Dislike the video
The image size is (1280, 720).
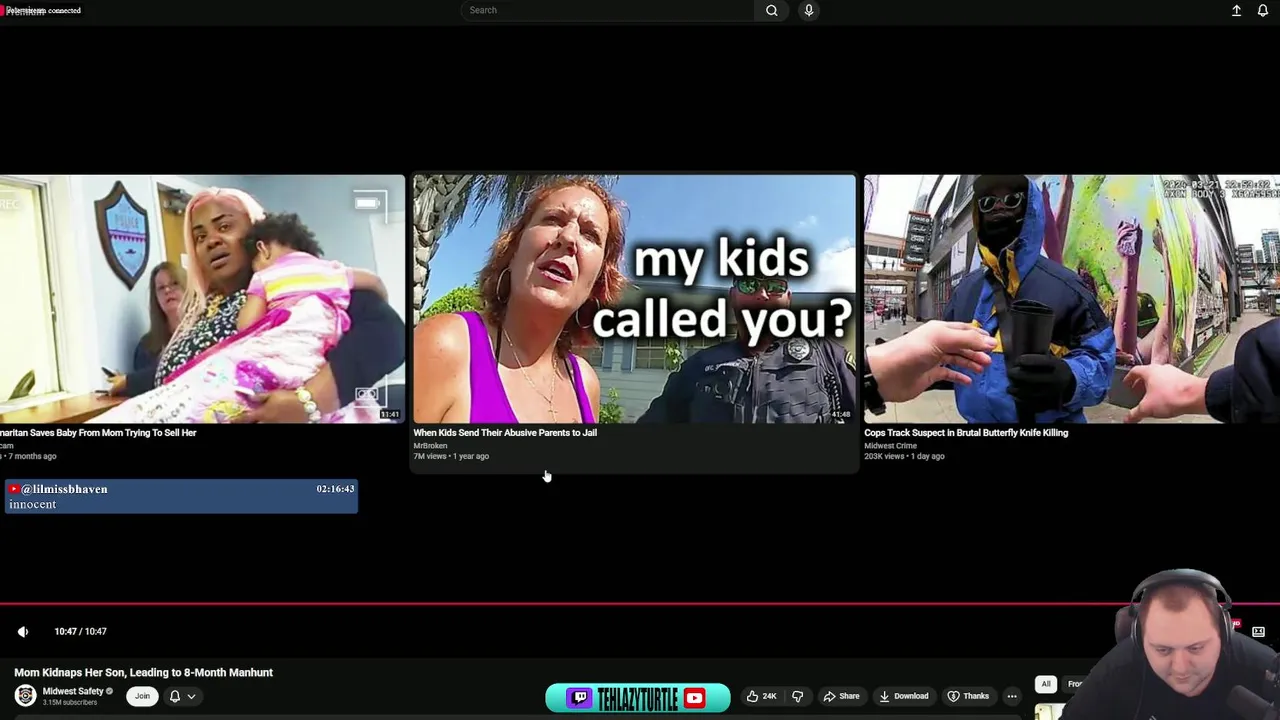pyautogui.click(x=798, y=696)
